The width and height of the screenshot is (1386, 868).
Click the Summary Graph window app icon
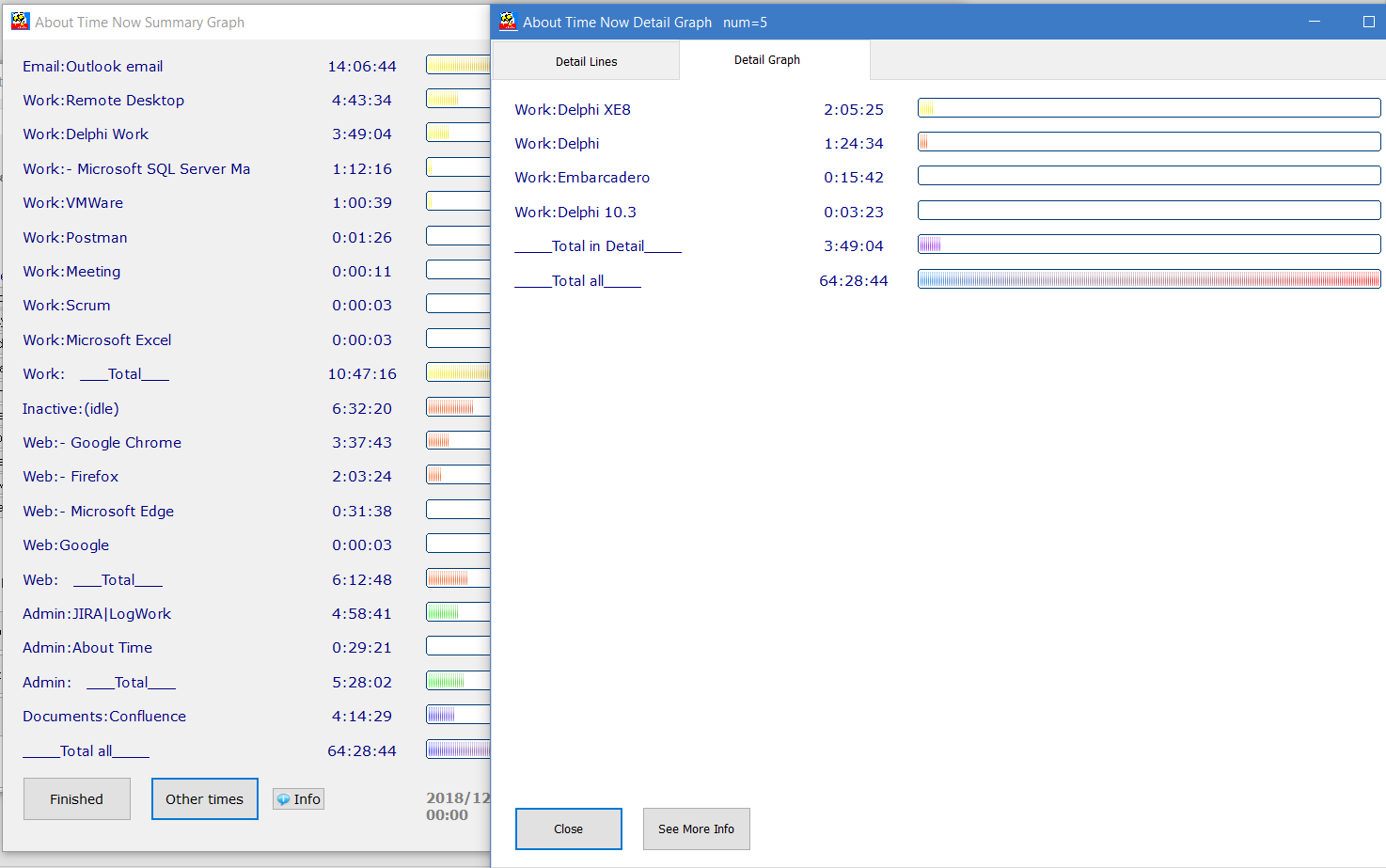(x=21, y=22)
